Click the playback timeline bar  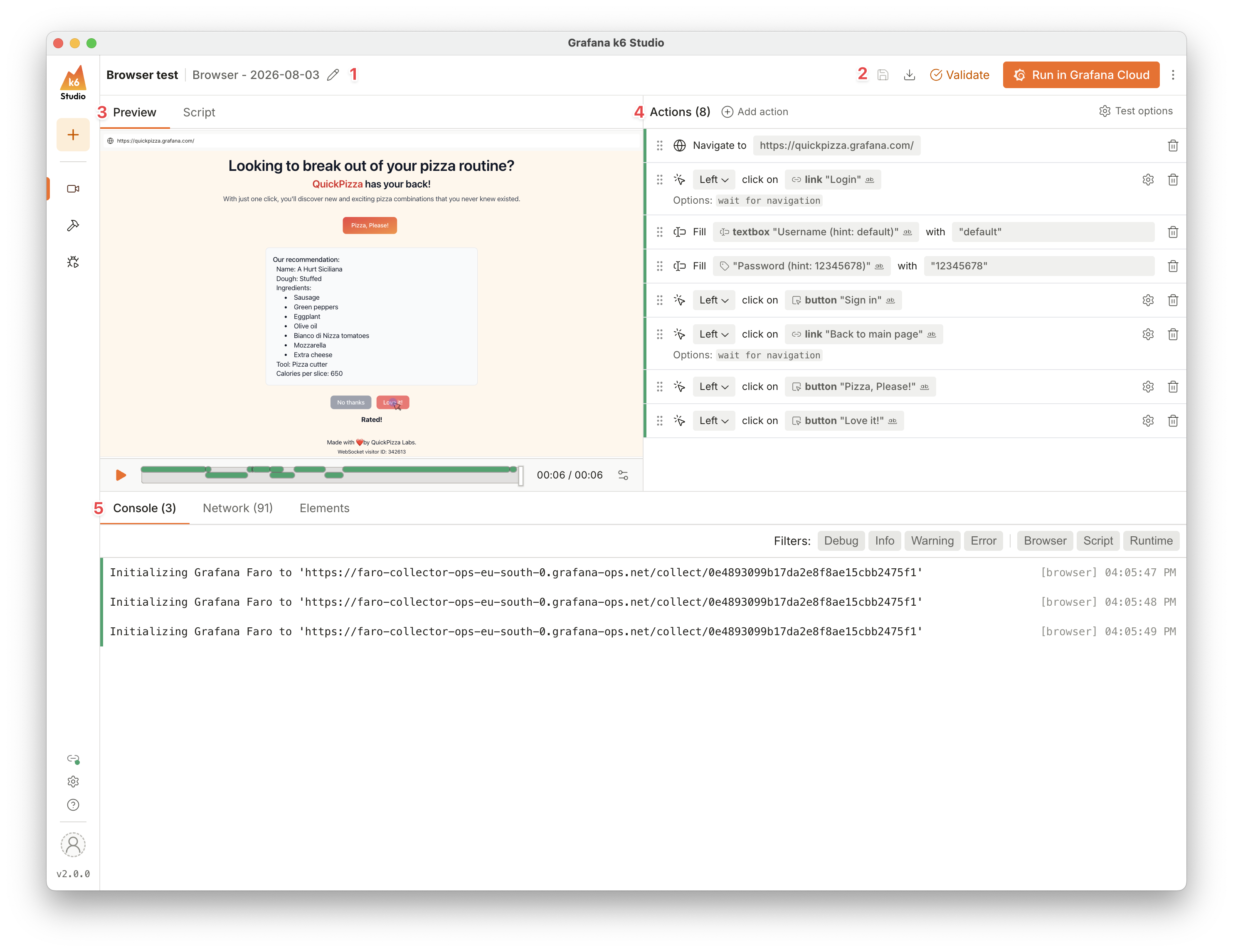[331, 475]
